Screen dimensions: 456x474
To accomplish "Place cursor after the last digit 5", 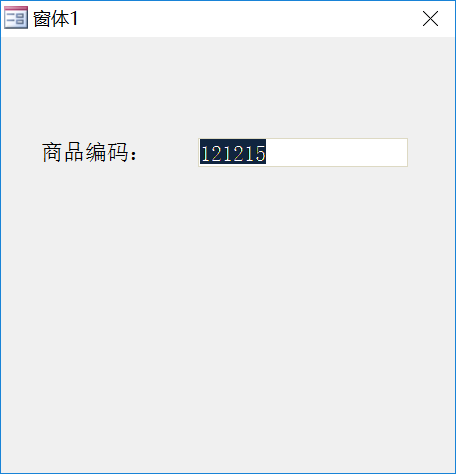I will [266, 152].
